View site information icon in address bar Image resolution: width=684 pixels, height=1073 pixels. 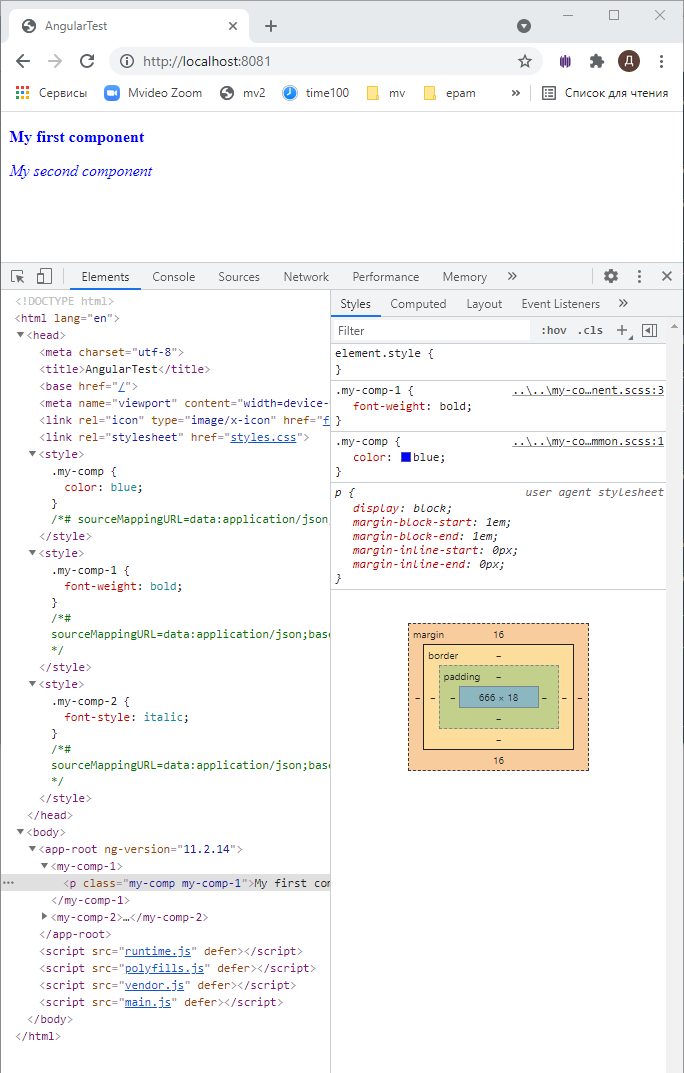pyautogui.click(x=127, y=62)
